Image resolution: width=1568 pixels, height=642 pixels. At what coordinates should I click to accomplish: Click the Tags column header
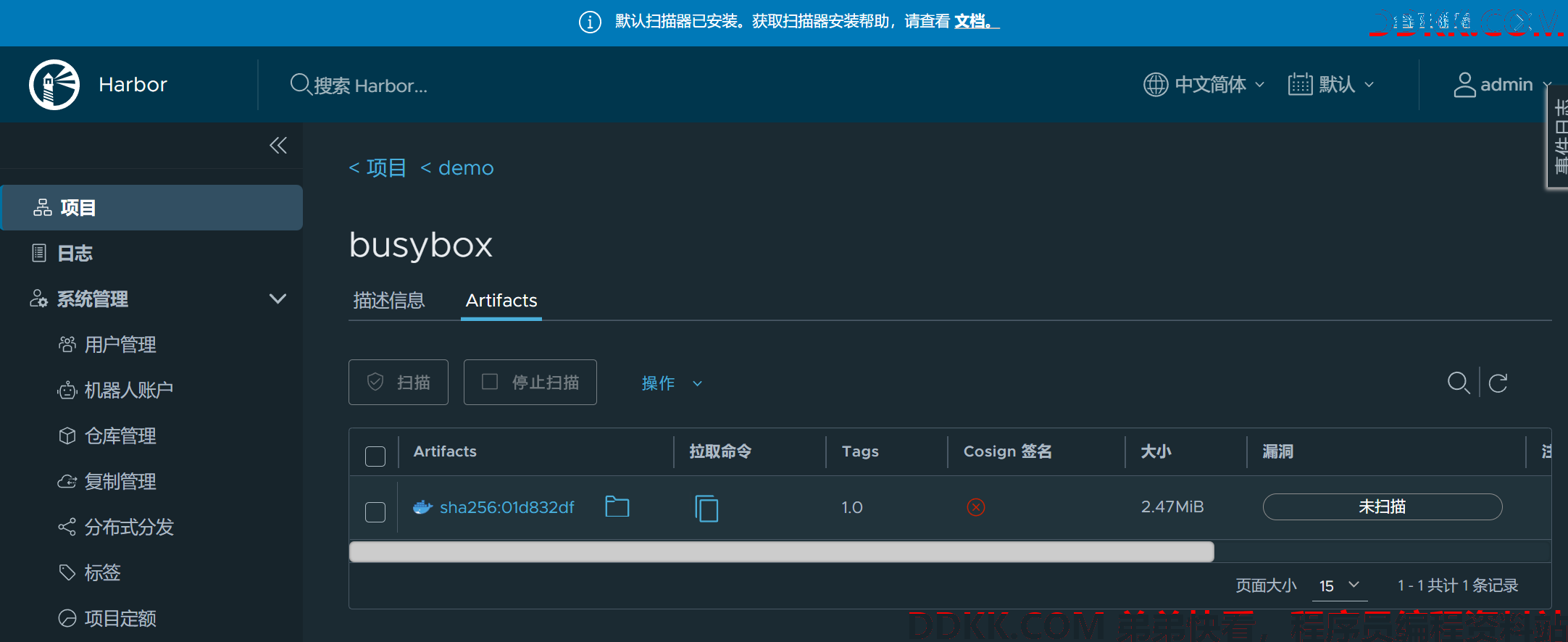pos(860,451)
